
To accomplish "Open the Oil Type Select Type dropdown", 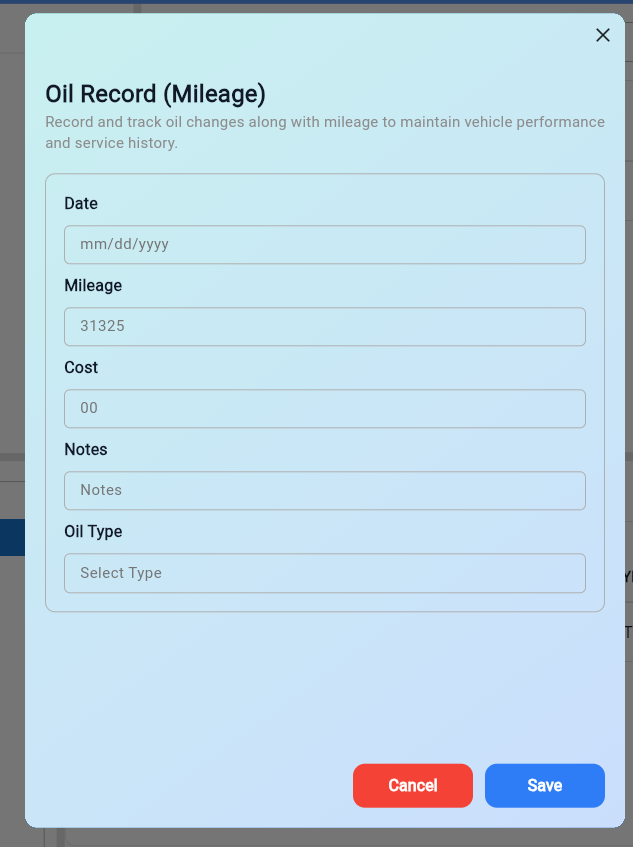I will click(x=324, y=573).
